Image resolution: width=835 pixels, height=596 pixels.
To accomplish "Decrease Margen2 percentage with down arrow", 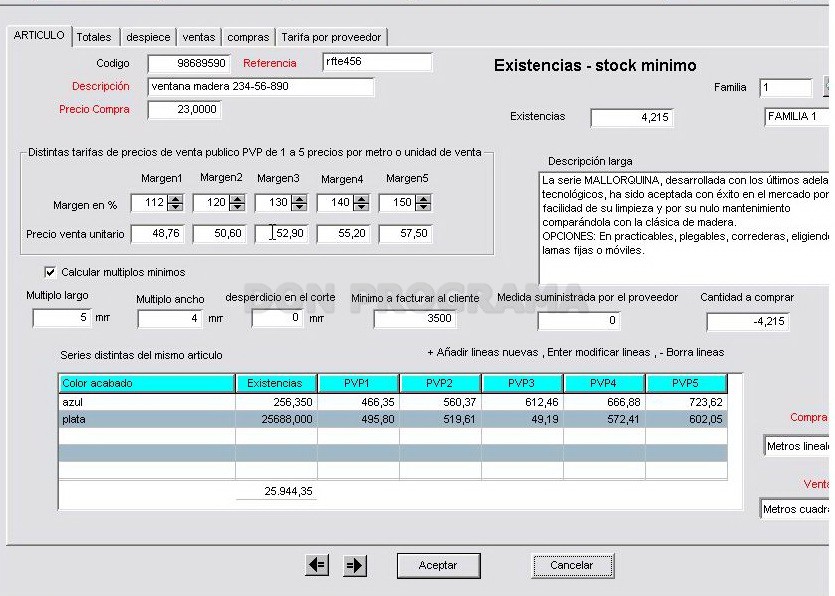I will click(x=237, y=207).
